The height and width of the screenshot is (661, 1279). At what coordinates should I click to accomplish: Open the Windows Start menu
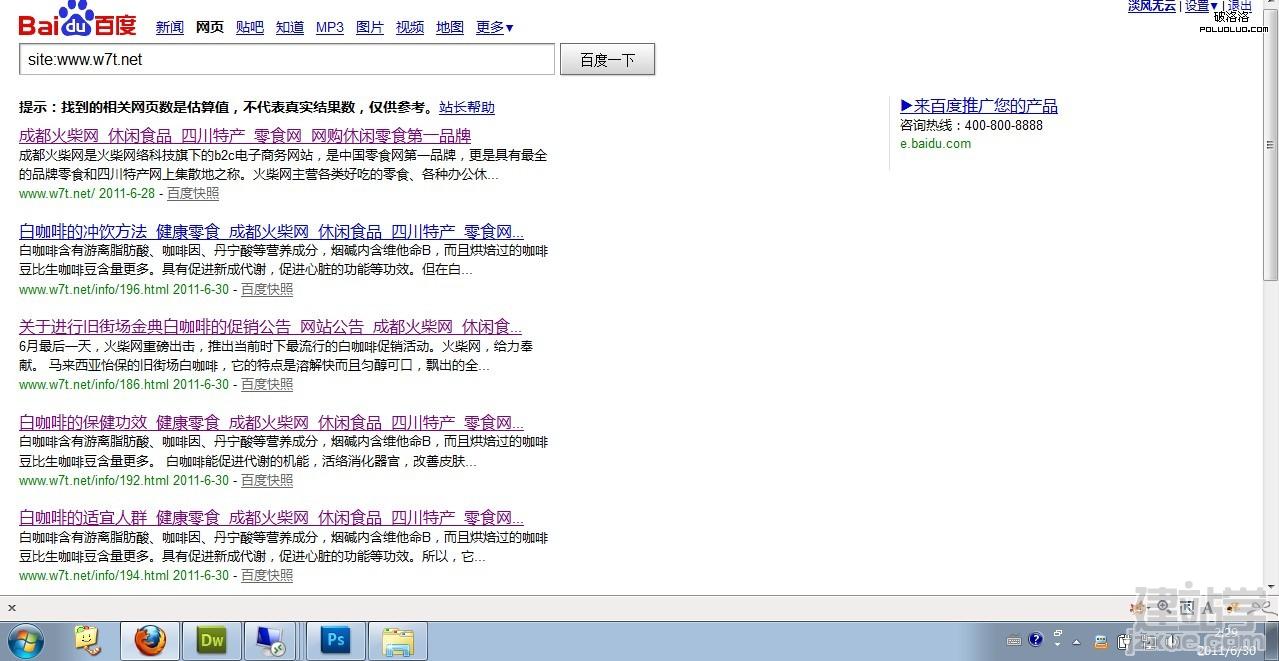(25, 640)
